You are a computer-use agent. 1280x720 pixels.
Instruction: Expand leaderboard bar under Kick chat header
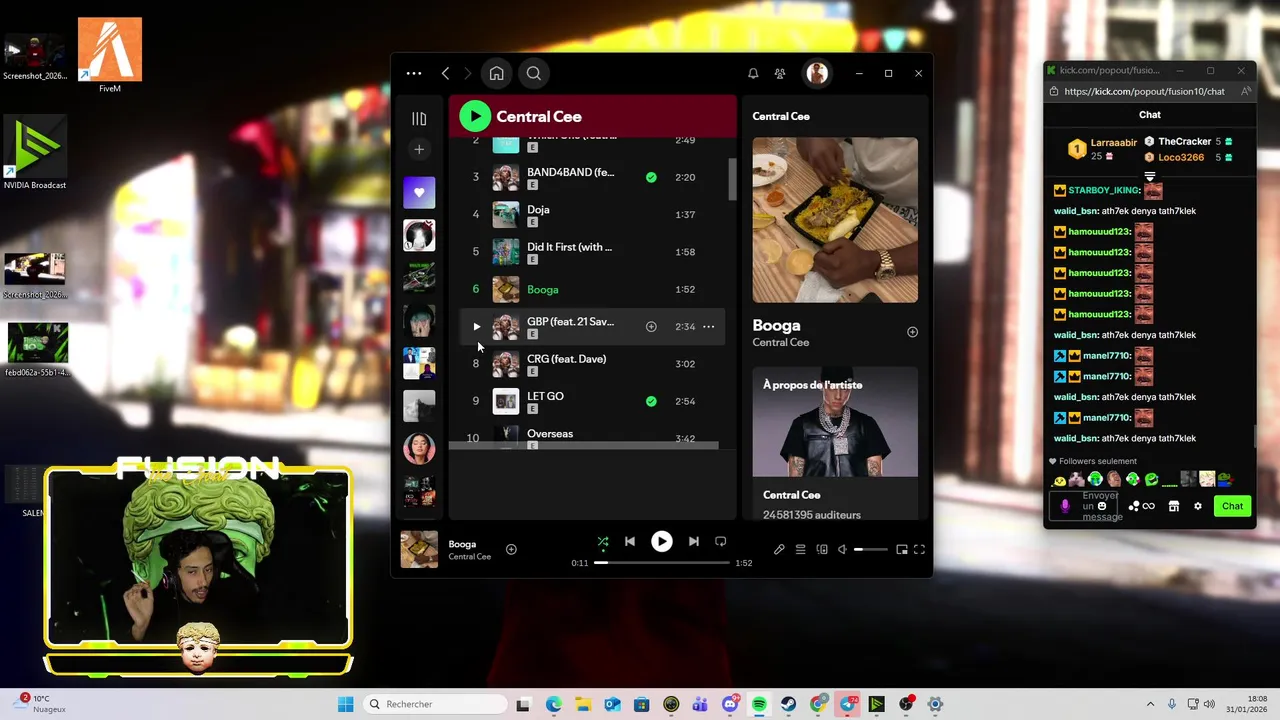click(x=1150, y=176)
